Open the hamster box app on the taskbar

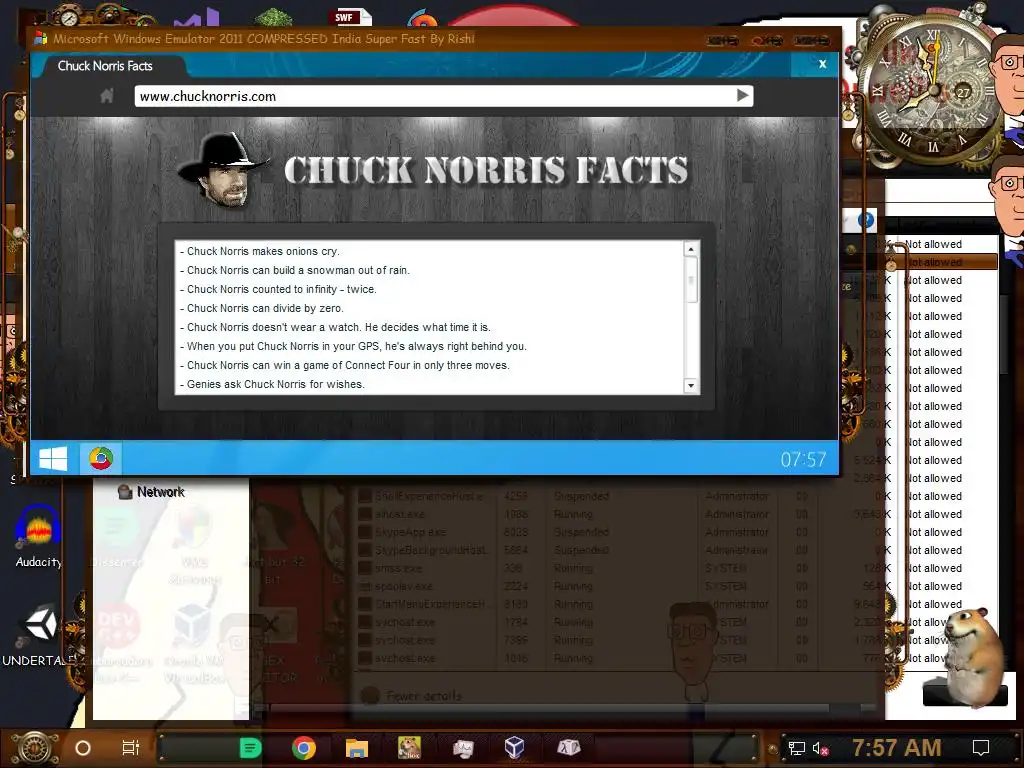(x=409, y=747)
